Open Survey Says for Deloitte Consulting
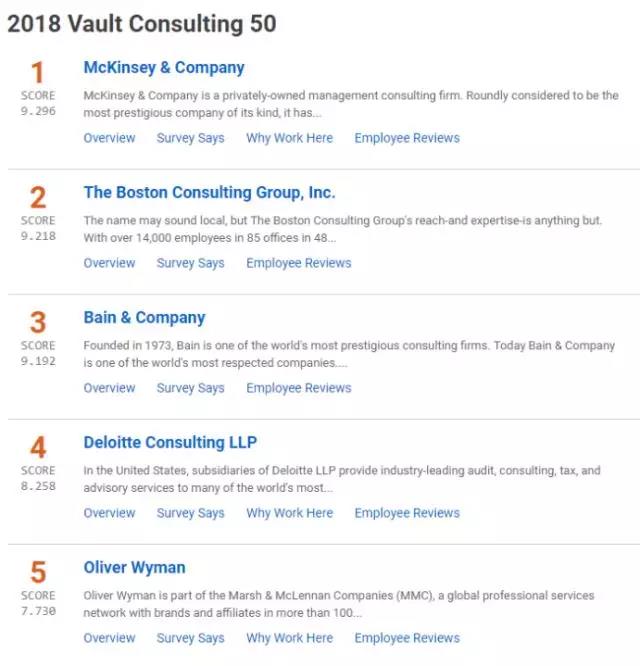Viewport: 640px width, 666px height. 190,513
